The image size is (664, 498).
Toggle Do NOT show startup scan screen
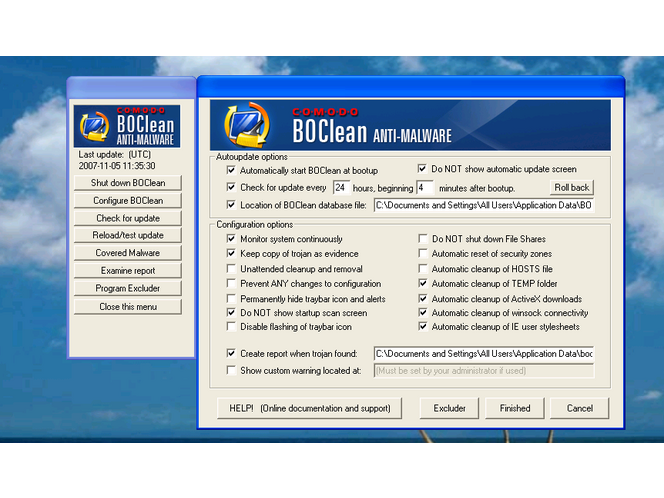[231, 313]
